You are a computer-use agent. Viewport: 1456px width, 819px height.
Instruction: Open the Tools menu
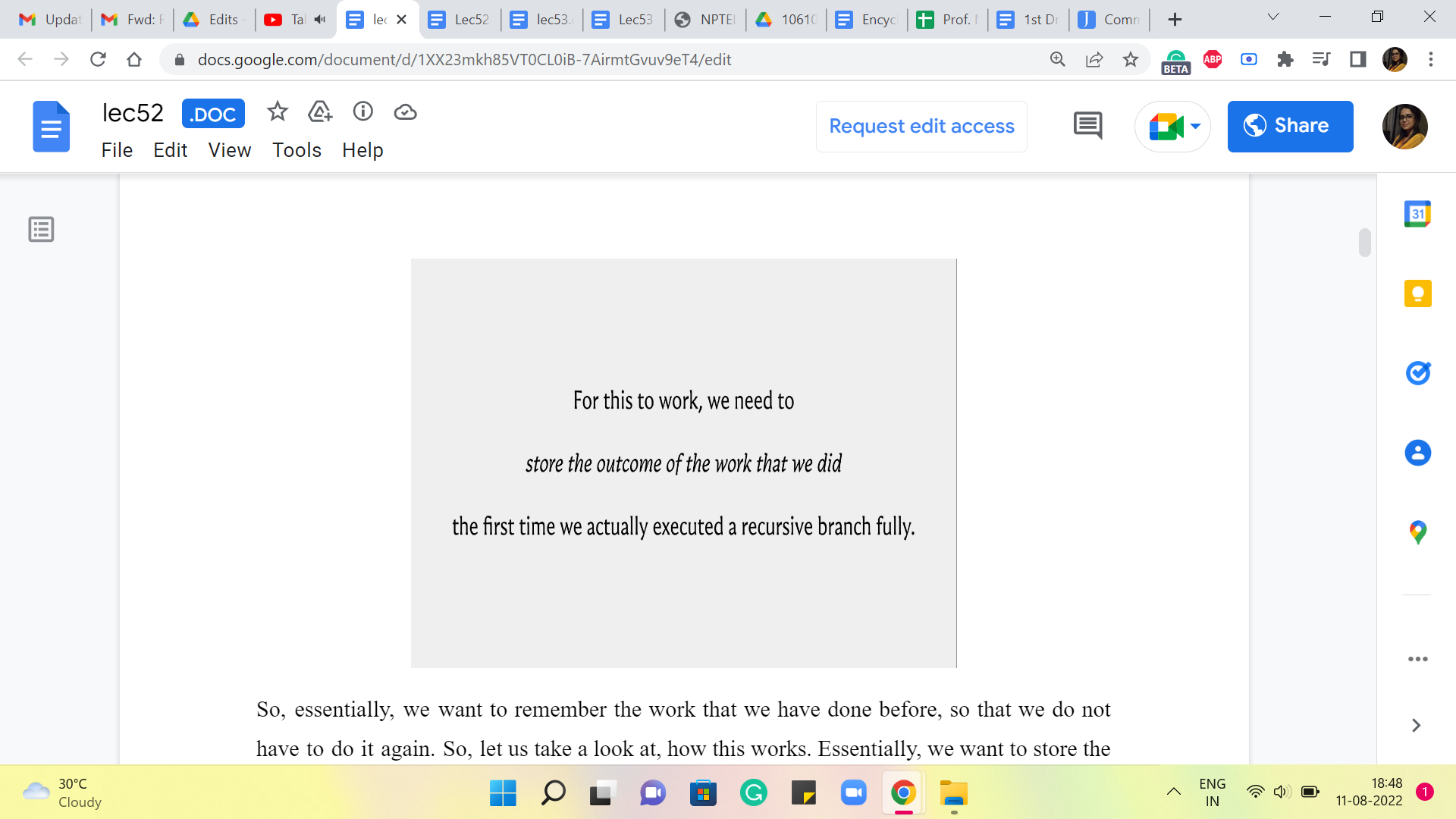[297, 150]
